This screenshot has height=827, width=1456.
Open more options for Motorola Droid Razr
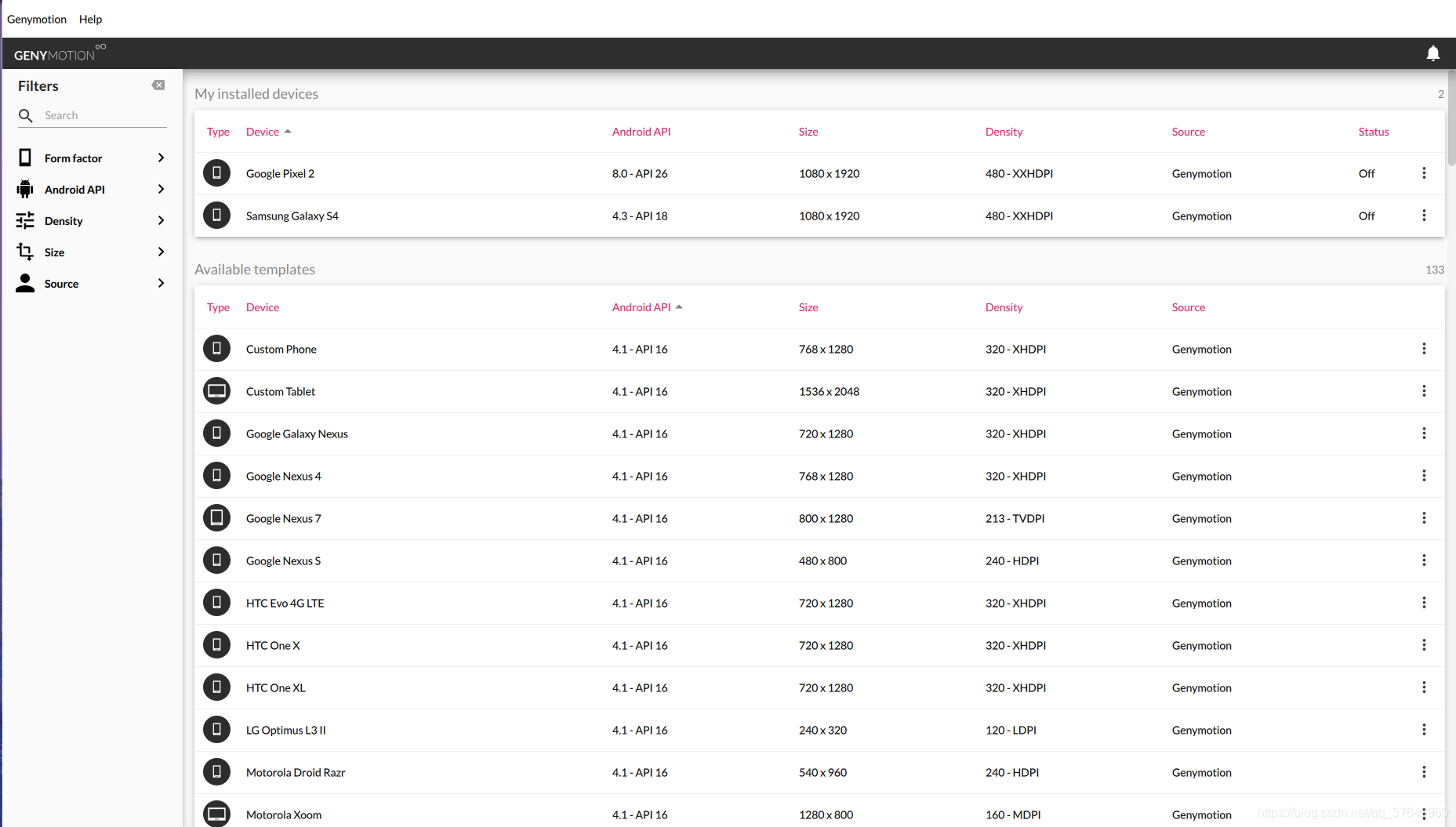point(1424,772)
